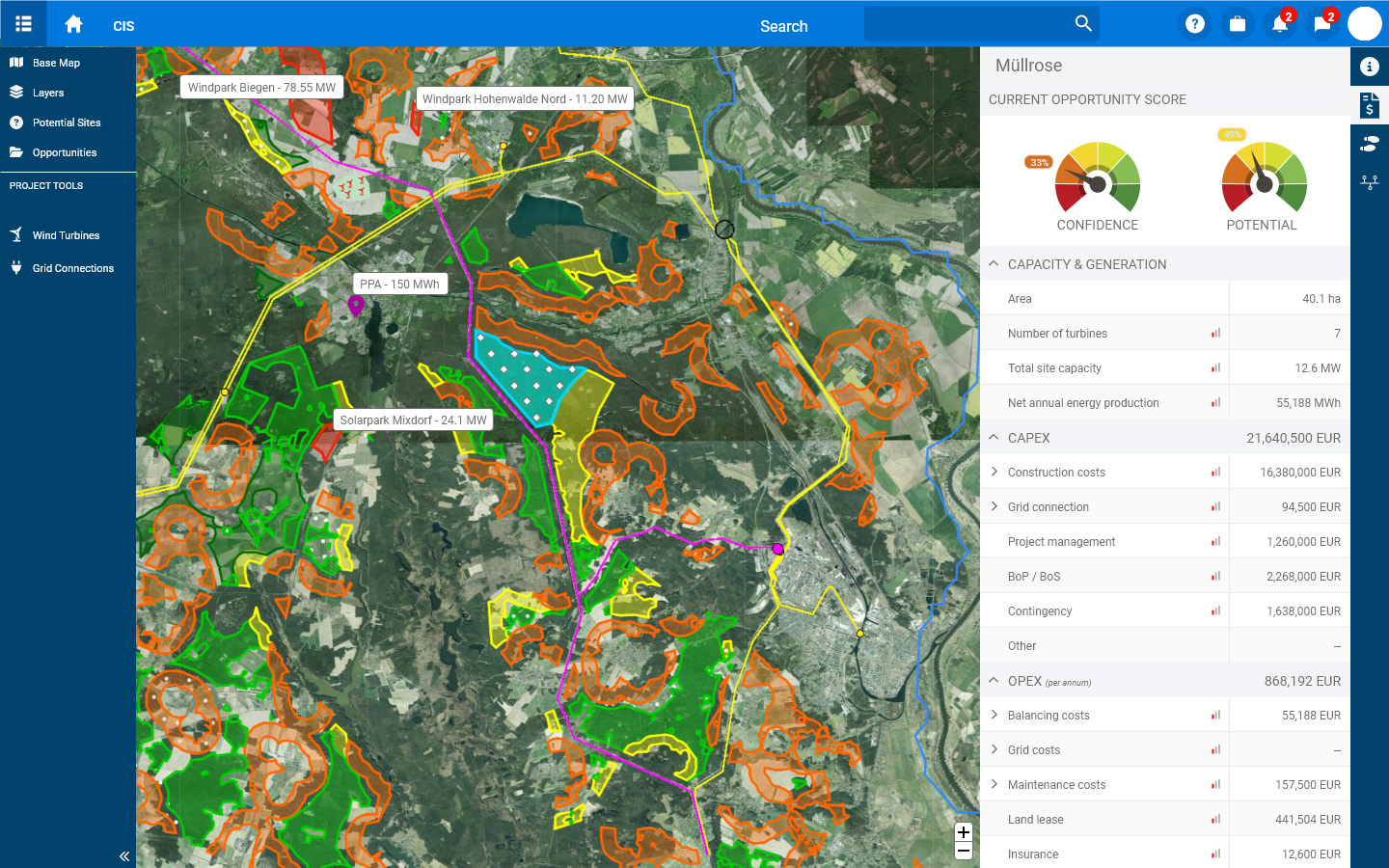
Task: Select the Solarpark Mixdorf label
Action: pos(413,420)
